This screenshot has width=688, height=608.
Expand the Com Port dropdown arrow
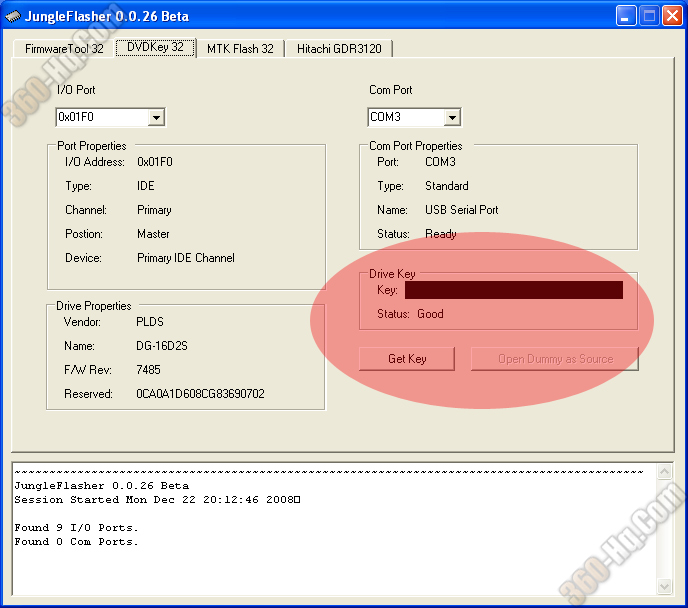(x=452, y=118)
